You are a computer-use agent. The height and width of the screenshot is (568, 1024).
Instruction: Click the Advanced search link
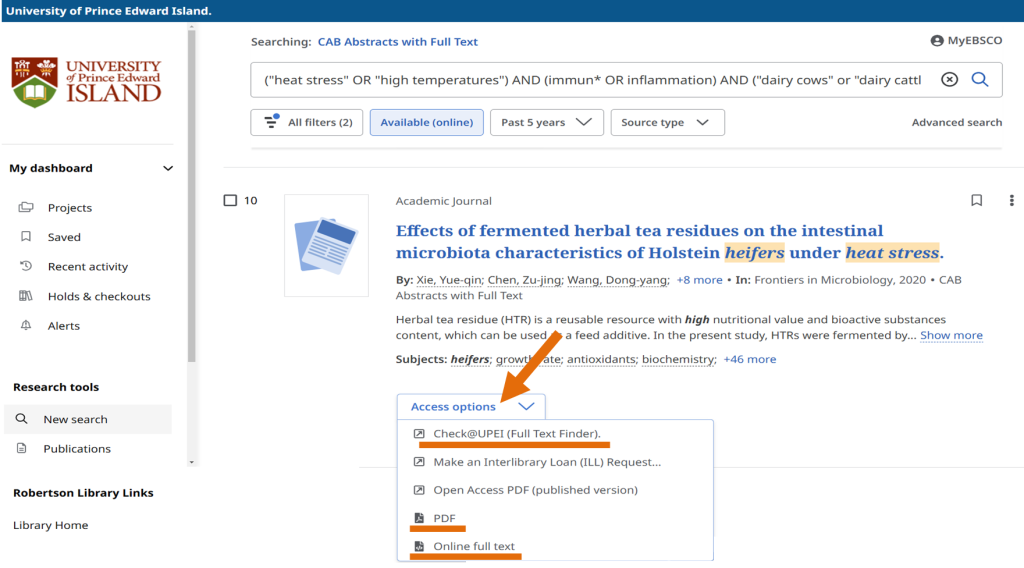coord(956,123)
